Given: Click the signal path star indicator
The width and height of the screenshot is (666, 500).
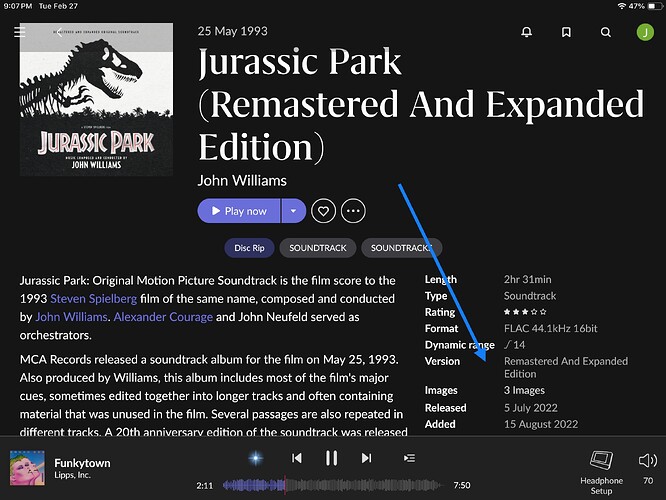Looking at the screenshot, I should point(257,458).
